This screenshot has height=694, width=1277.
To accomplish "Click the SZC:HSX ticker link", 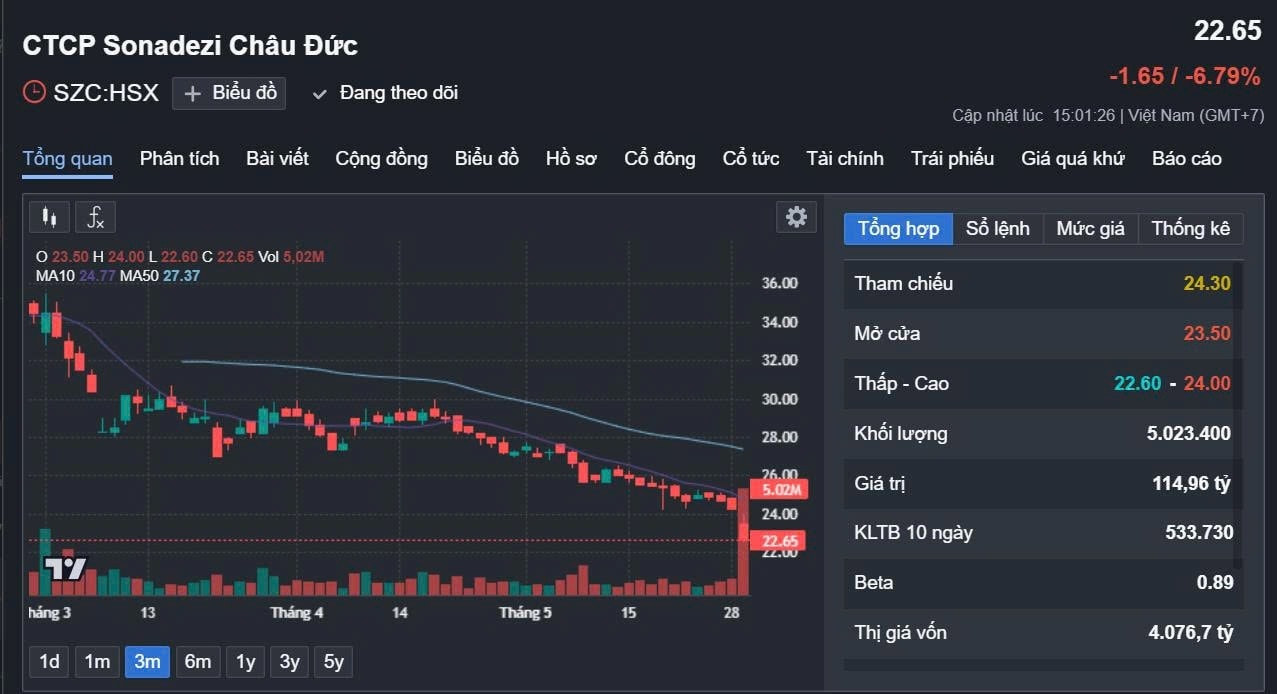I will [106, 92].
